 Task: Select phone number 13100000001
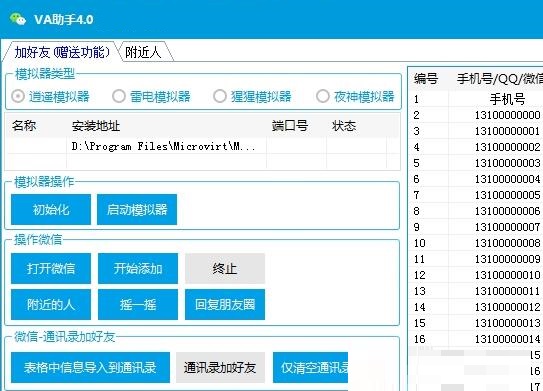point(507,131)
